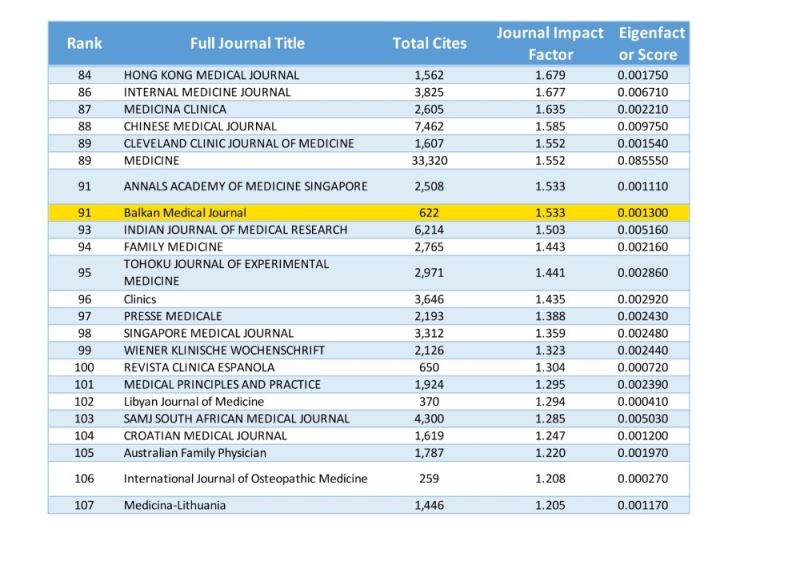Click the highlighted 622 total cites cell

coord(429,213)
